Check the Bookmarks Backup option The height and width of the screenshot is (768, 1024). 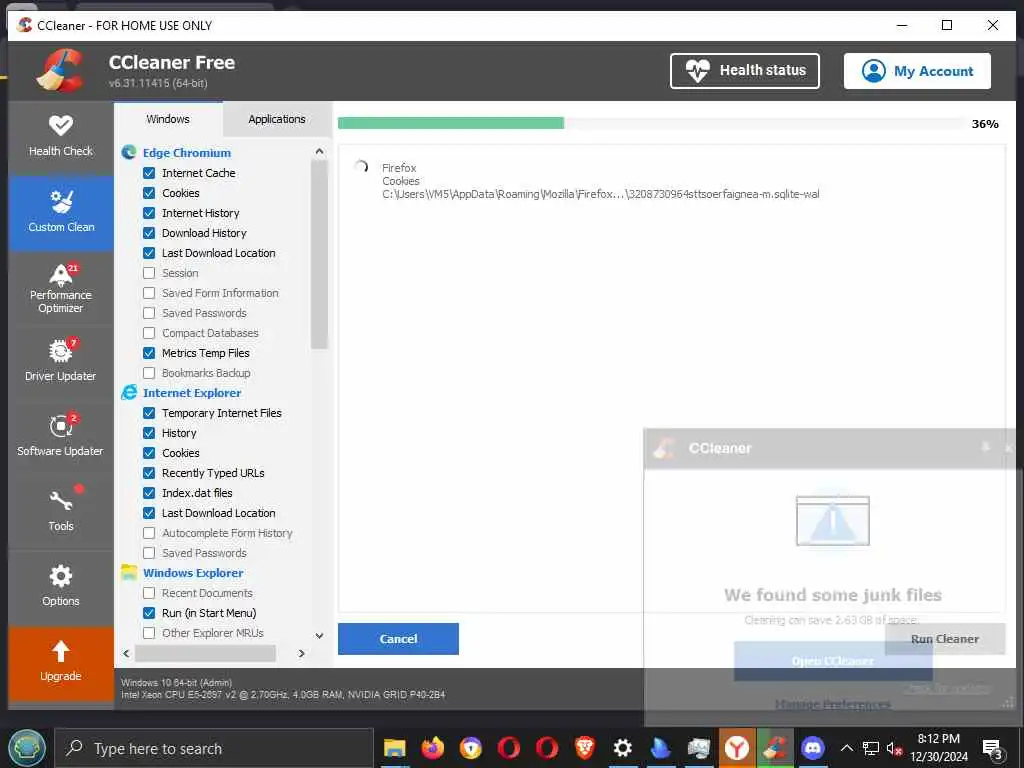tap(149, 373)
